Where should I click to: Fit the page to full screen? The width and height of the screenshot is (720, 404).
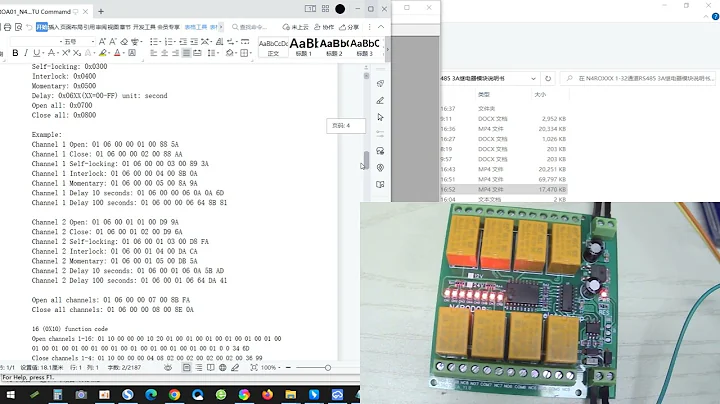253,367
